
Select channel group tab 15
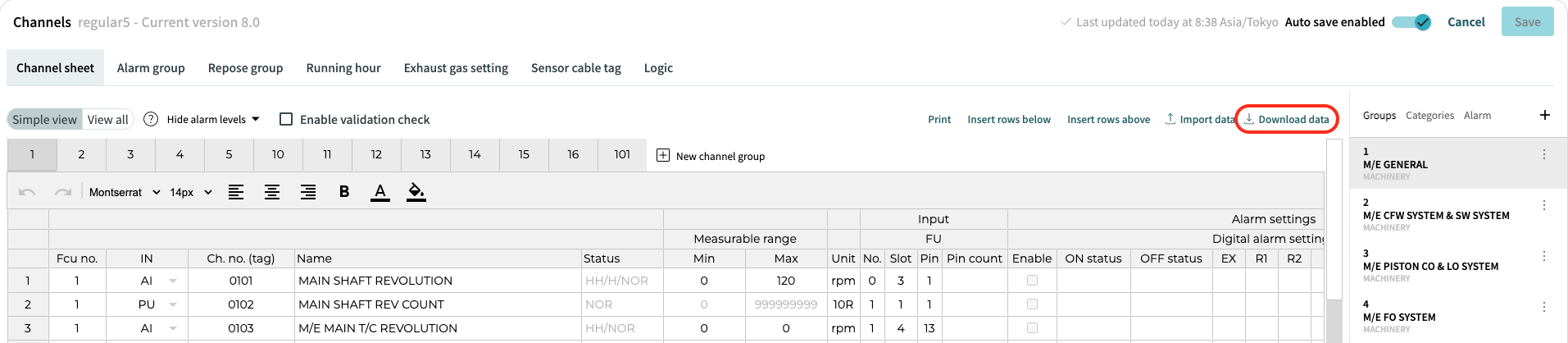click(x=524, y=154)
